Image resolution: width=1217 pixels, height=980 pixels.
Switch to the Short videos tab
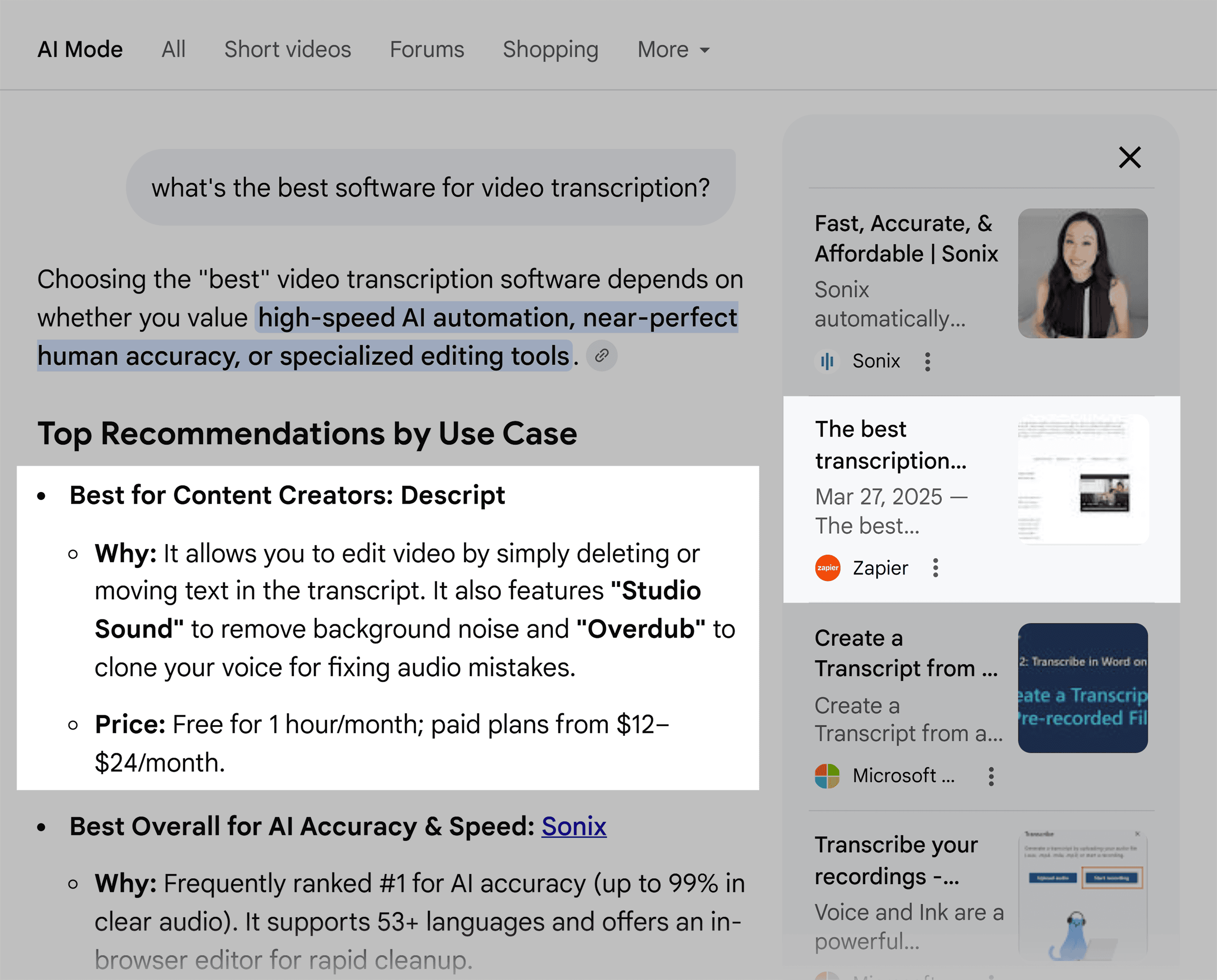pos(287,50)
